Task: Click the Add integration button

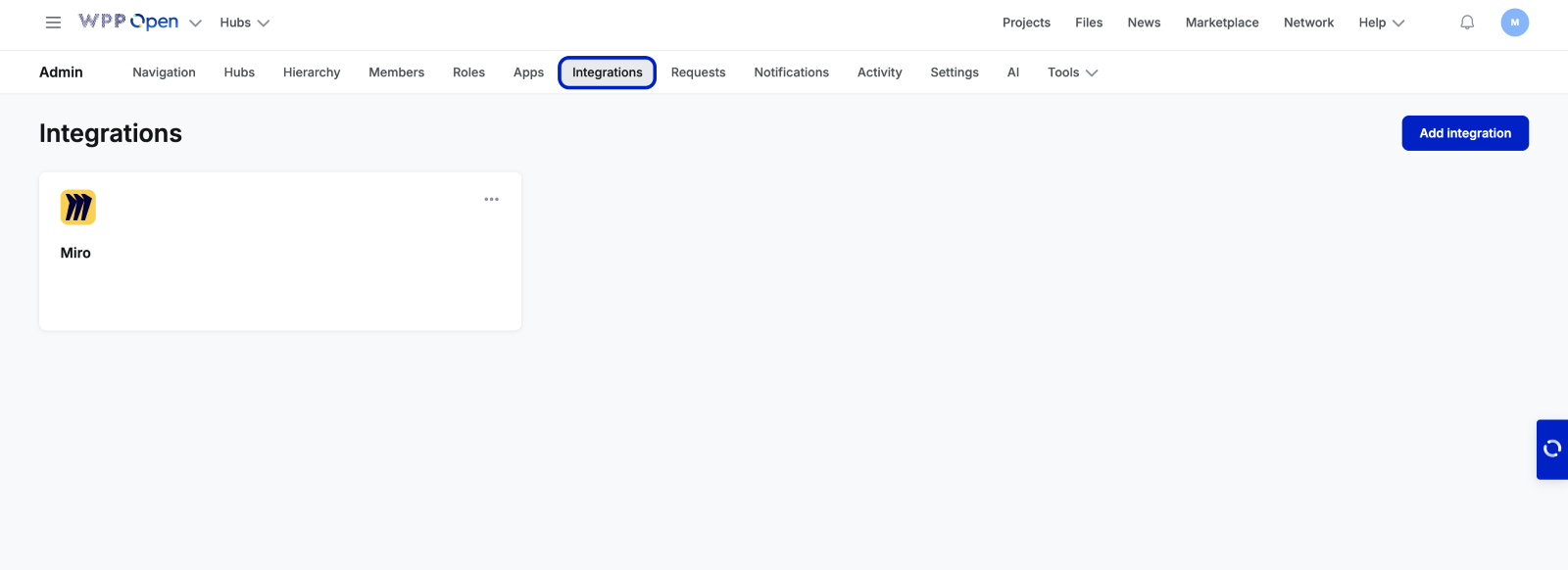Action: coord(1465,133)
